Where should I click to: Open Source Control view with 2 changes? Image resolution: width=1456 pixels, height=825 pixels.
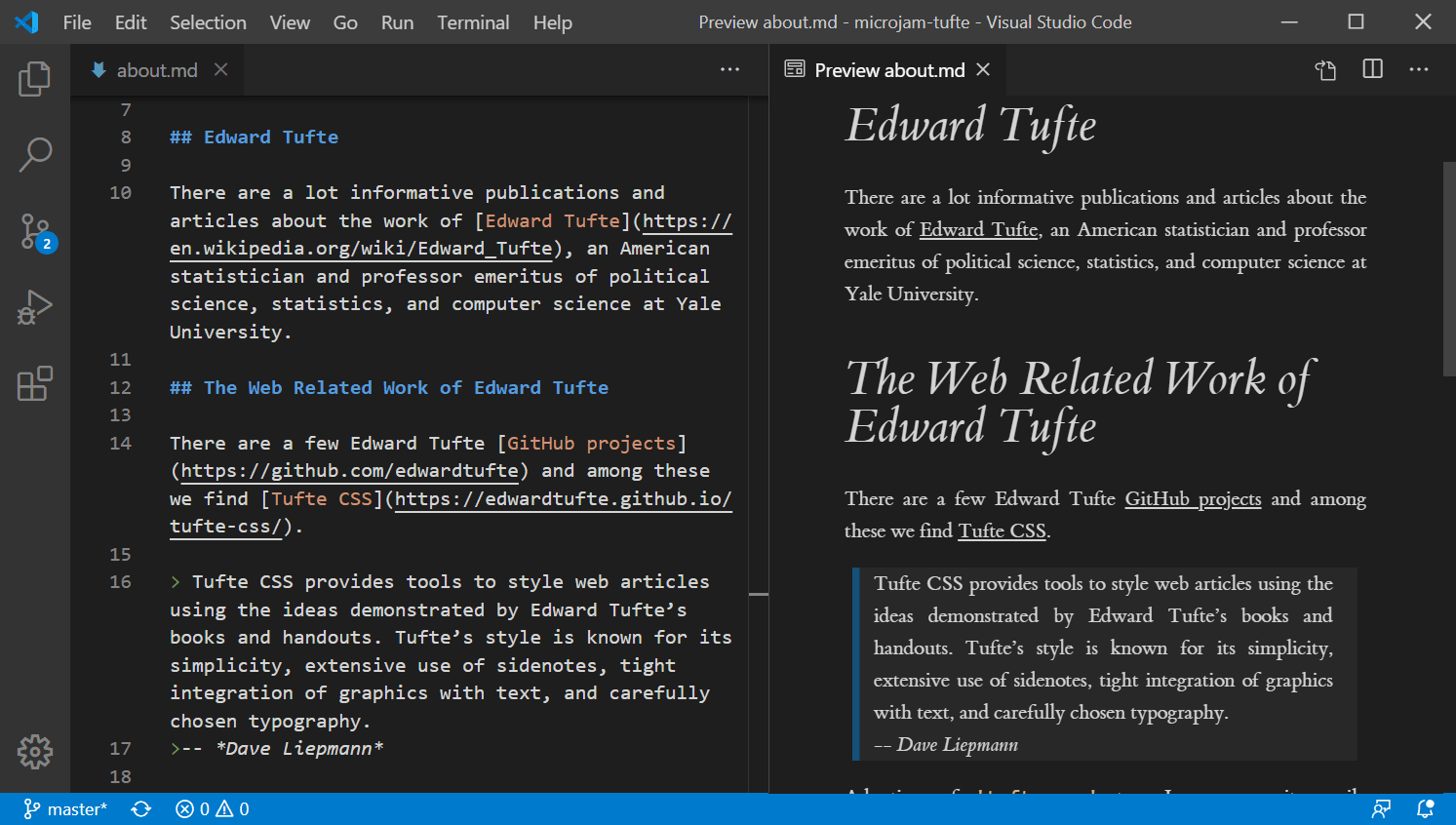[37, 232]
